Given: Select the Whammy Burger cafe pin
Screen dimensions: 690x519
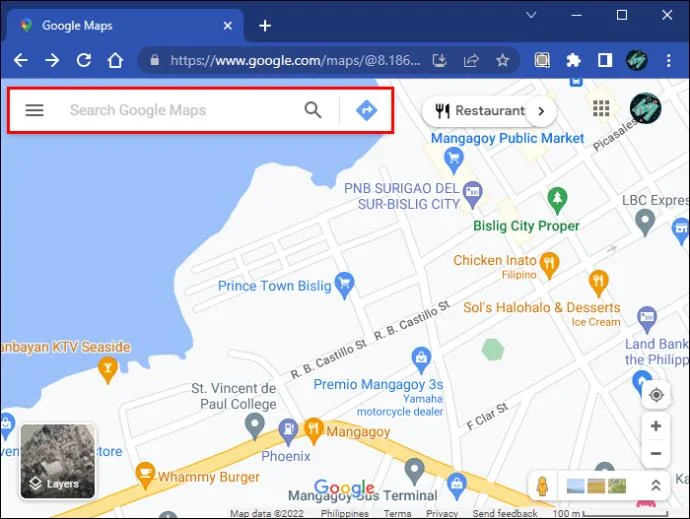Looking at the screenshot, I should [144, 475].
